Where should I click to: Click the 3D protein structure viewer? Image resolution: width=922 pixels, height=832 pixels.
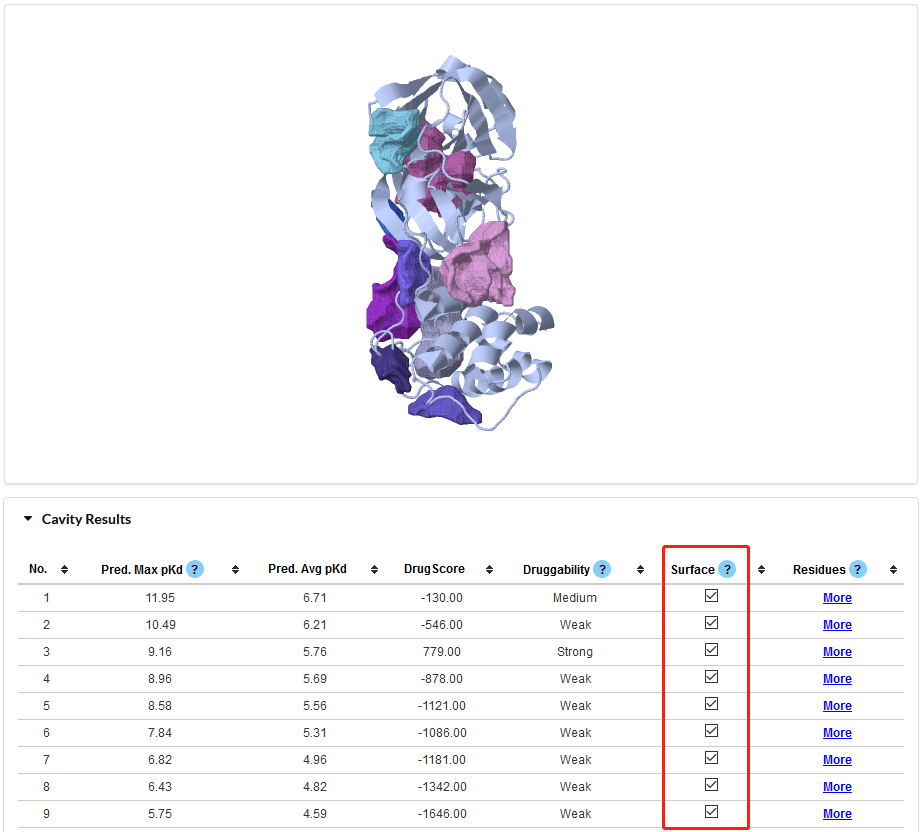[460, 244]
